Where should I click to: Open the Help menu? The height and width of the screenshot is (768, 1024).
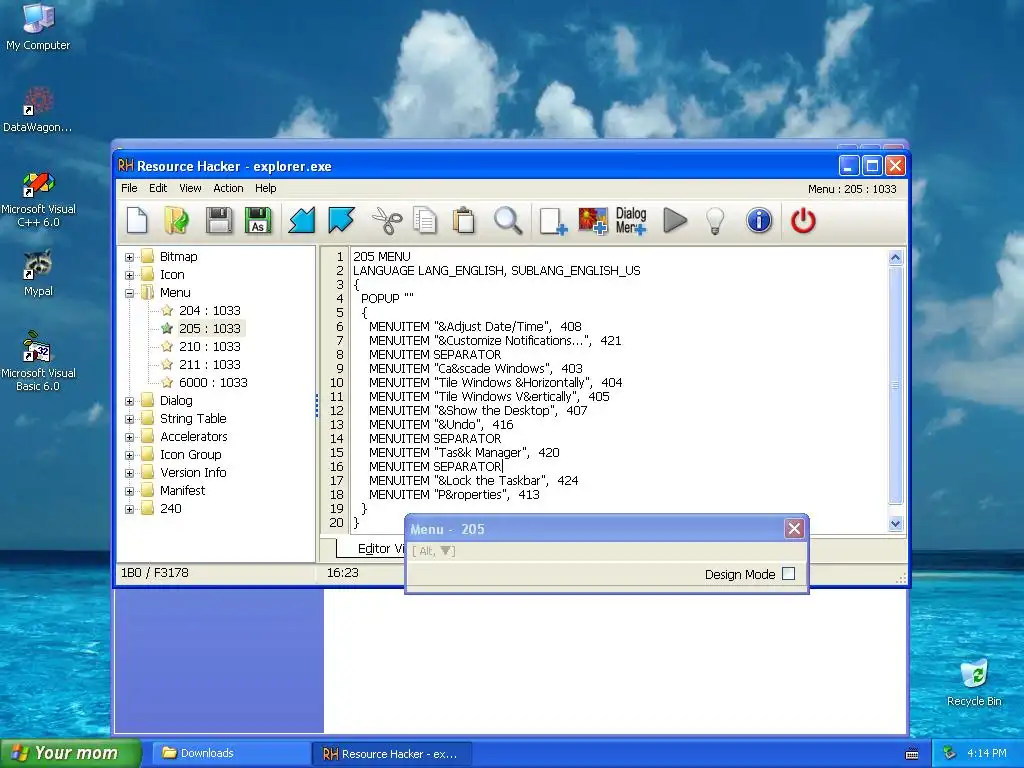(265, 188)
